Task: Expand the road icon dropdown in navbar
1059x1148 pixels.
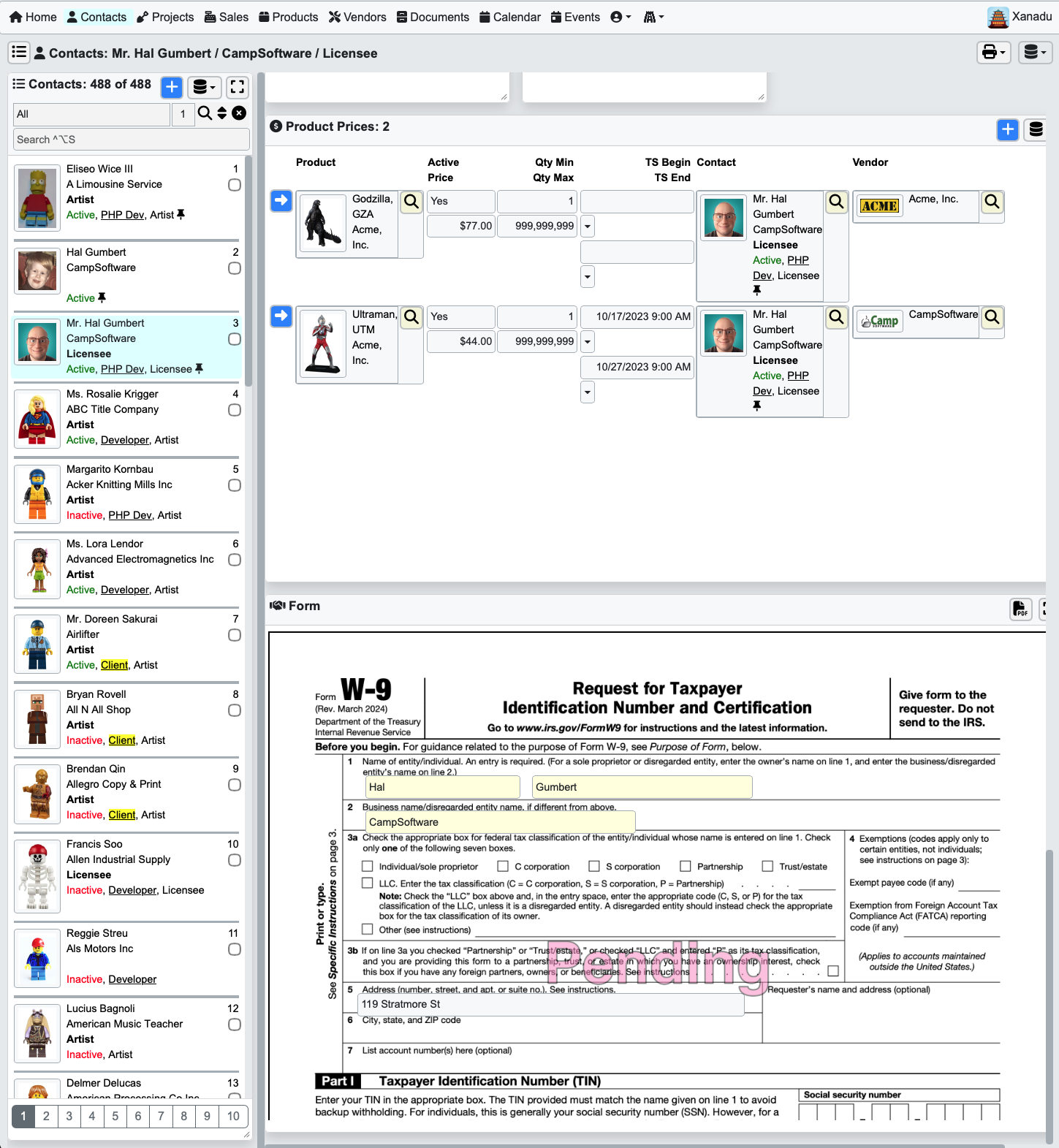Action: click(x=653, y=17)
